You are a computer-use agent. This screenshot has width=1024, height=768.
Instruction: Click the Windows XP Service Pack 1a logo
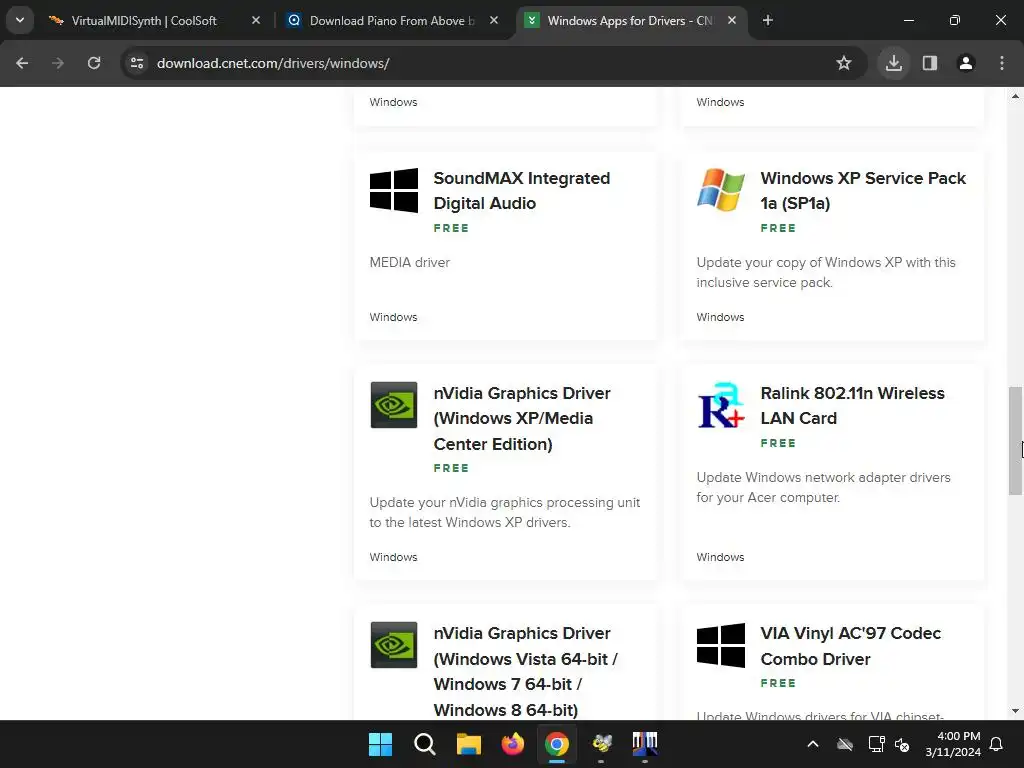(x=720, y=190)
